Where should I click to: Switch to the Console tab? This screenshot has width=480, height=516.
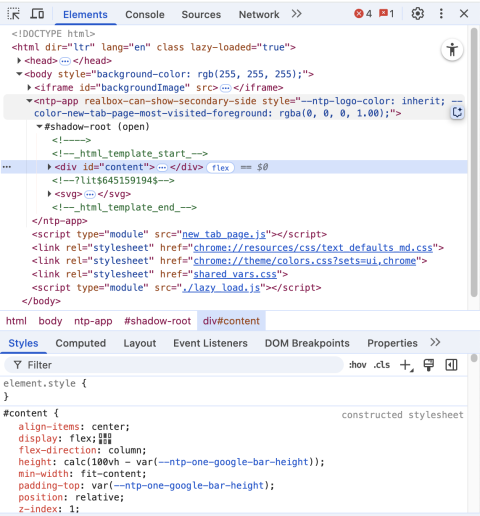145,15
